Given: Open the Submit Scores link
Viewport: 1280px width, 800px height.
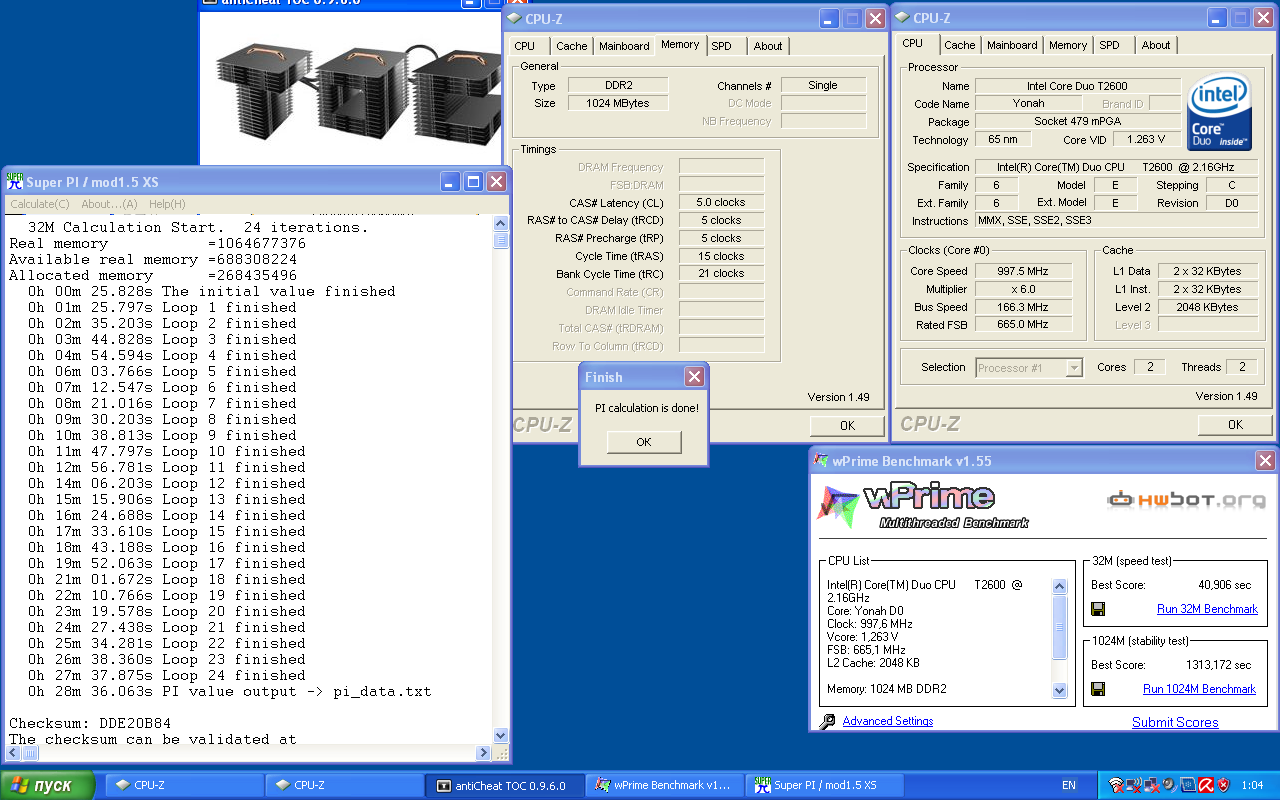Looking at the screenshot, I should pyautogui.click(x=1175, y=722).
